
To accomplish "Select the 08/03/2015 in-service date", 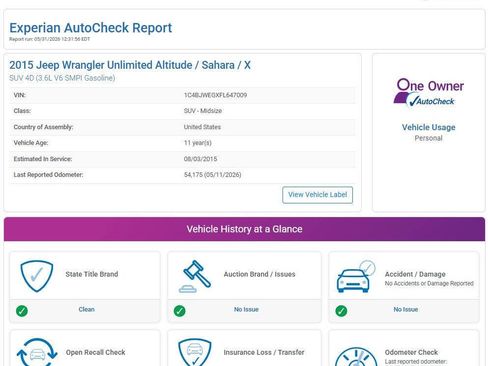I will pyautogui.click(x=200, y=159).
